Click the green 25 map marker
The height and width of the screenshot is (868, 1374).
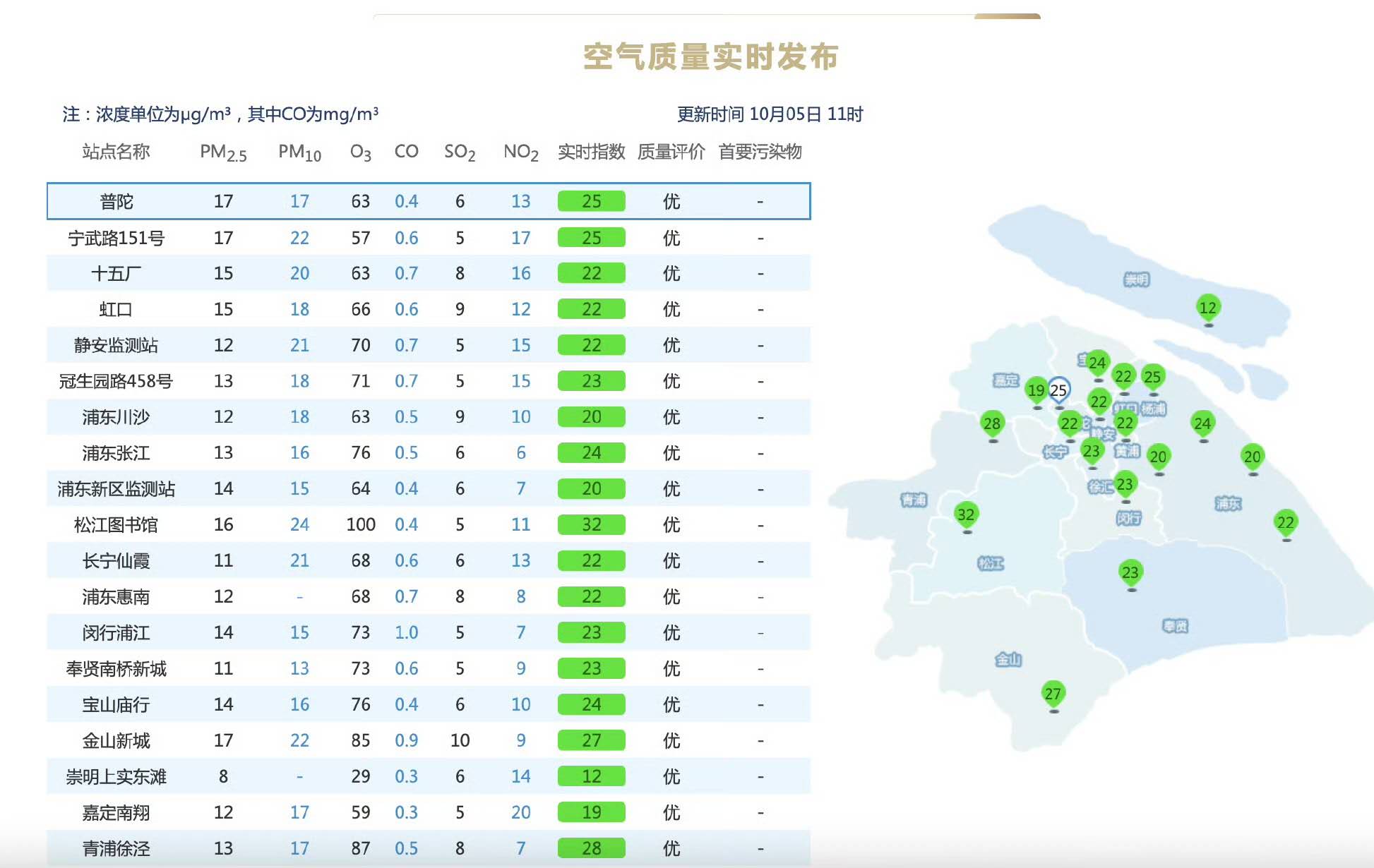click(1152, 377)
